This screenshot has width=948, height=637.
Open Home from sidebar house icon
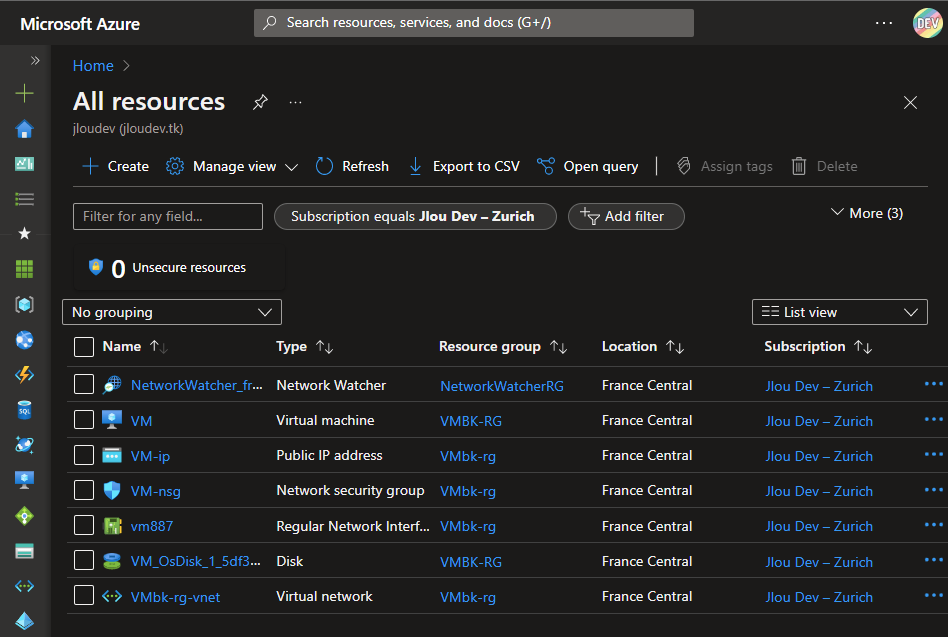tap(24, 129)
